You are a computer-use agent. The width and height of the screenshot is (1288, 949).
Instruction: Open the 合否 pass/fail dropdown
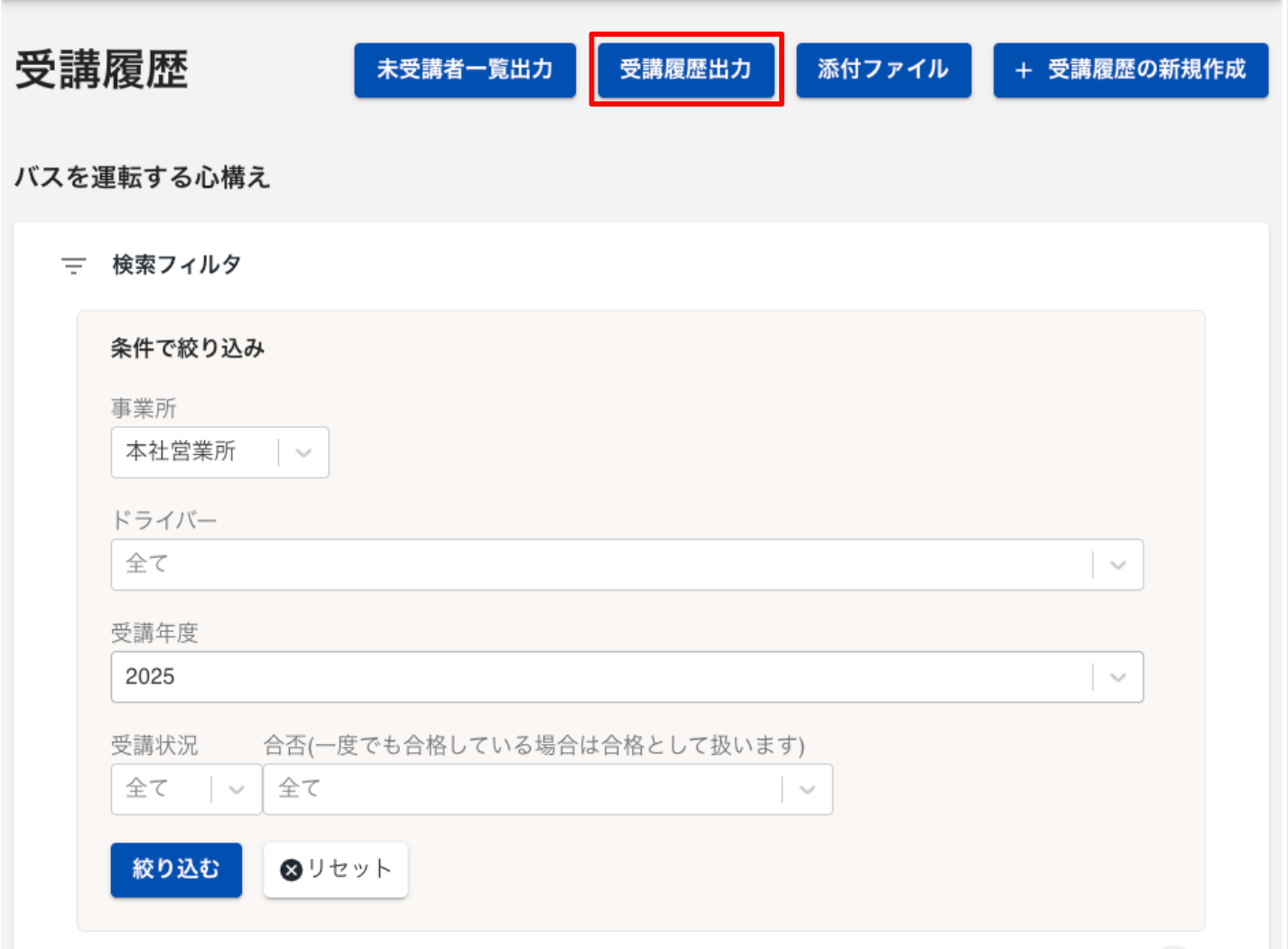coord(524,790)
